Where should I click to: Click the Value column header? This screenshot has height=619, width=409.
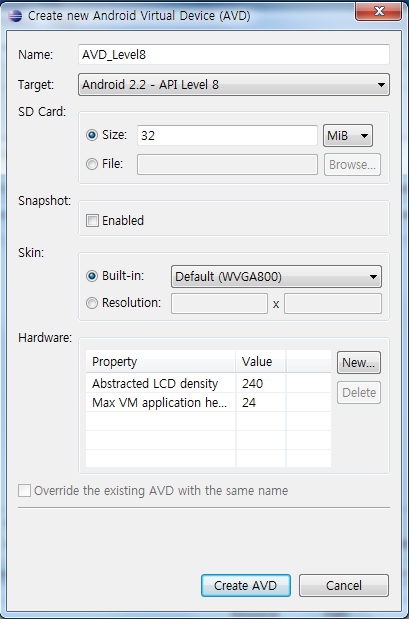[261, 362]
